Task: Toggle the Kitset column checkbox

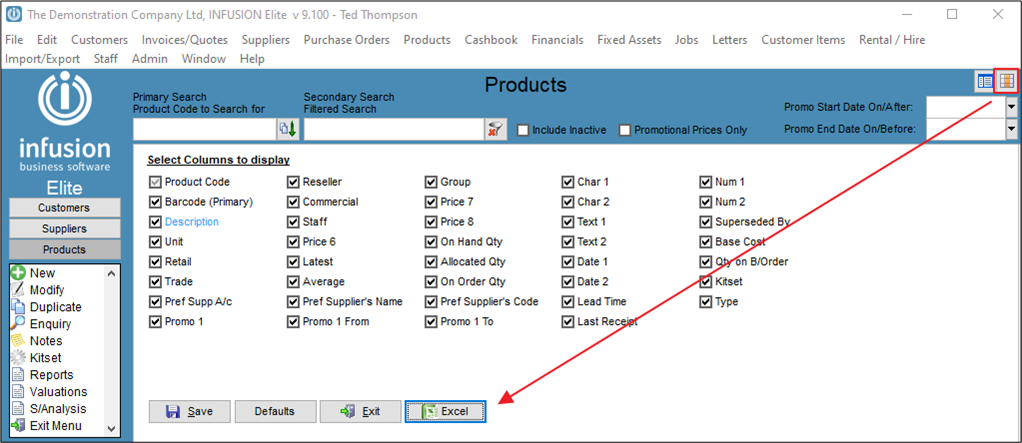Action: coord(705,282)
